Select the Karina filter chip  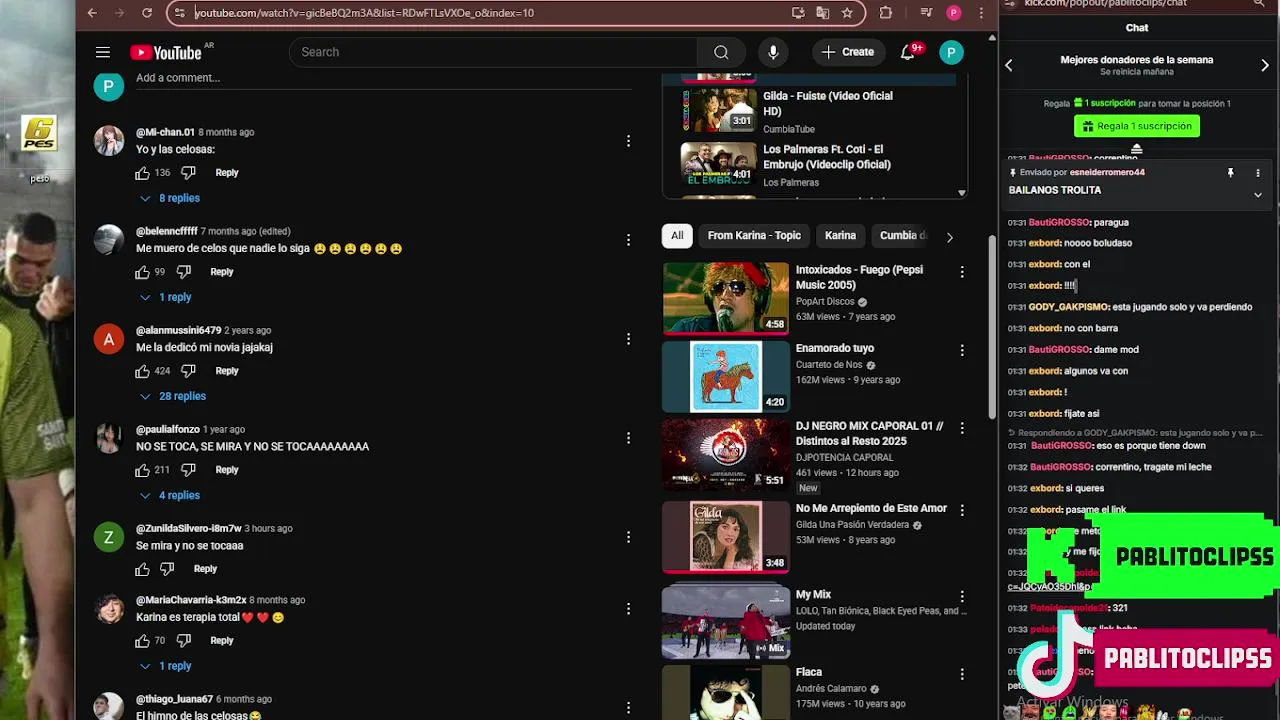pos(840,236)
